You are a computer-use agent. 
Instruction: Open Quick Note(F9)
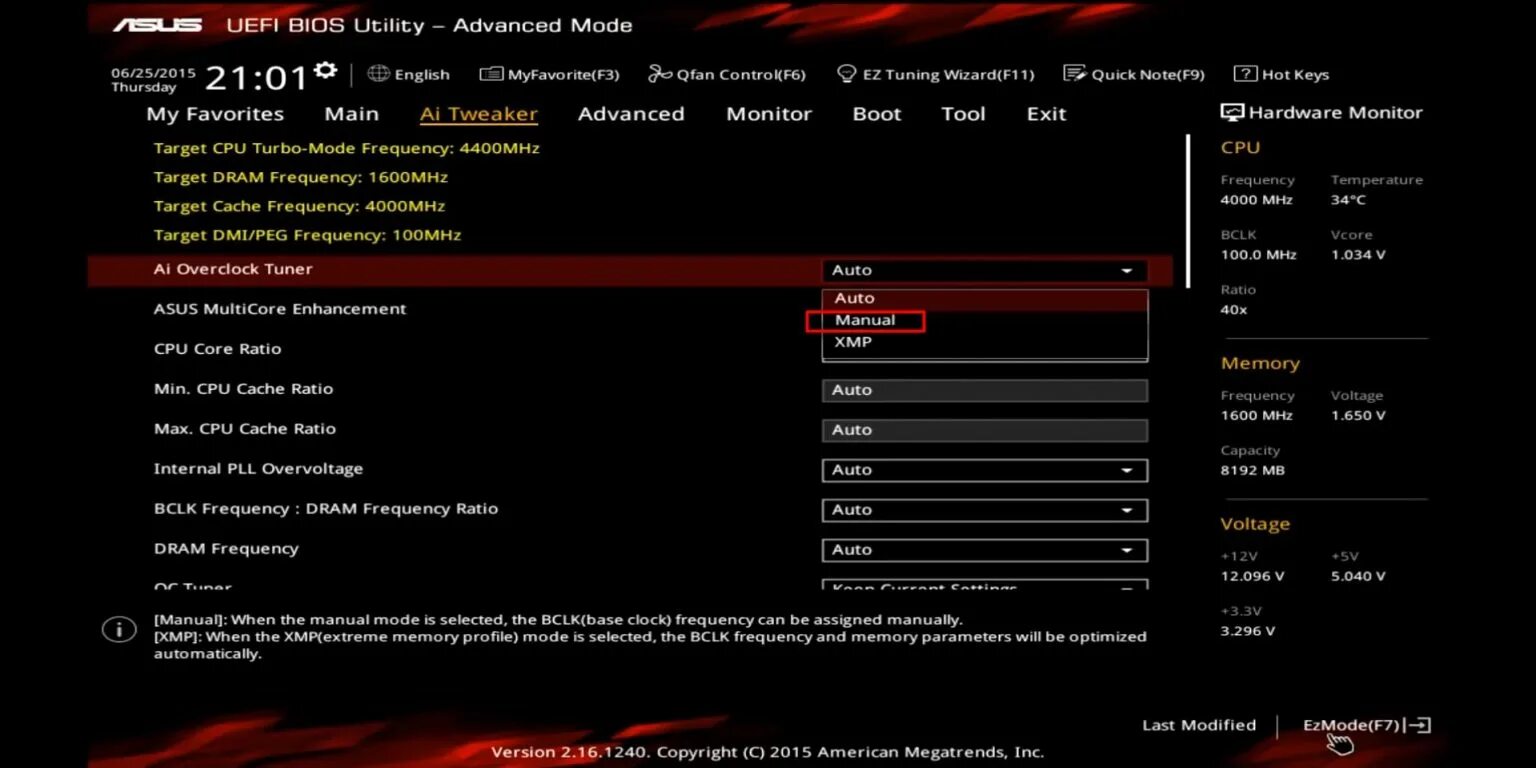tap(1134, 75)
